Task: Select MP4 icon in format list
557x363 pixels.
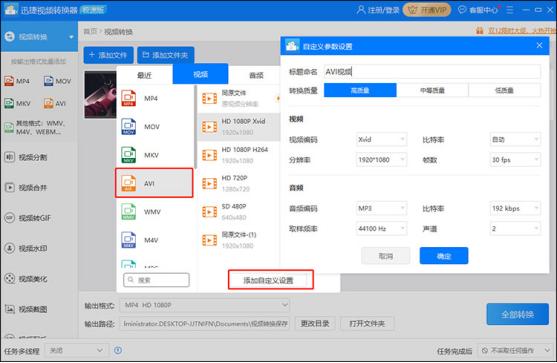Action: 129,98
